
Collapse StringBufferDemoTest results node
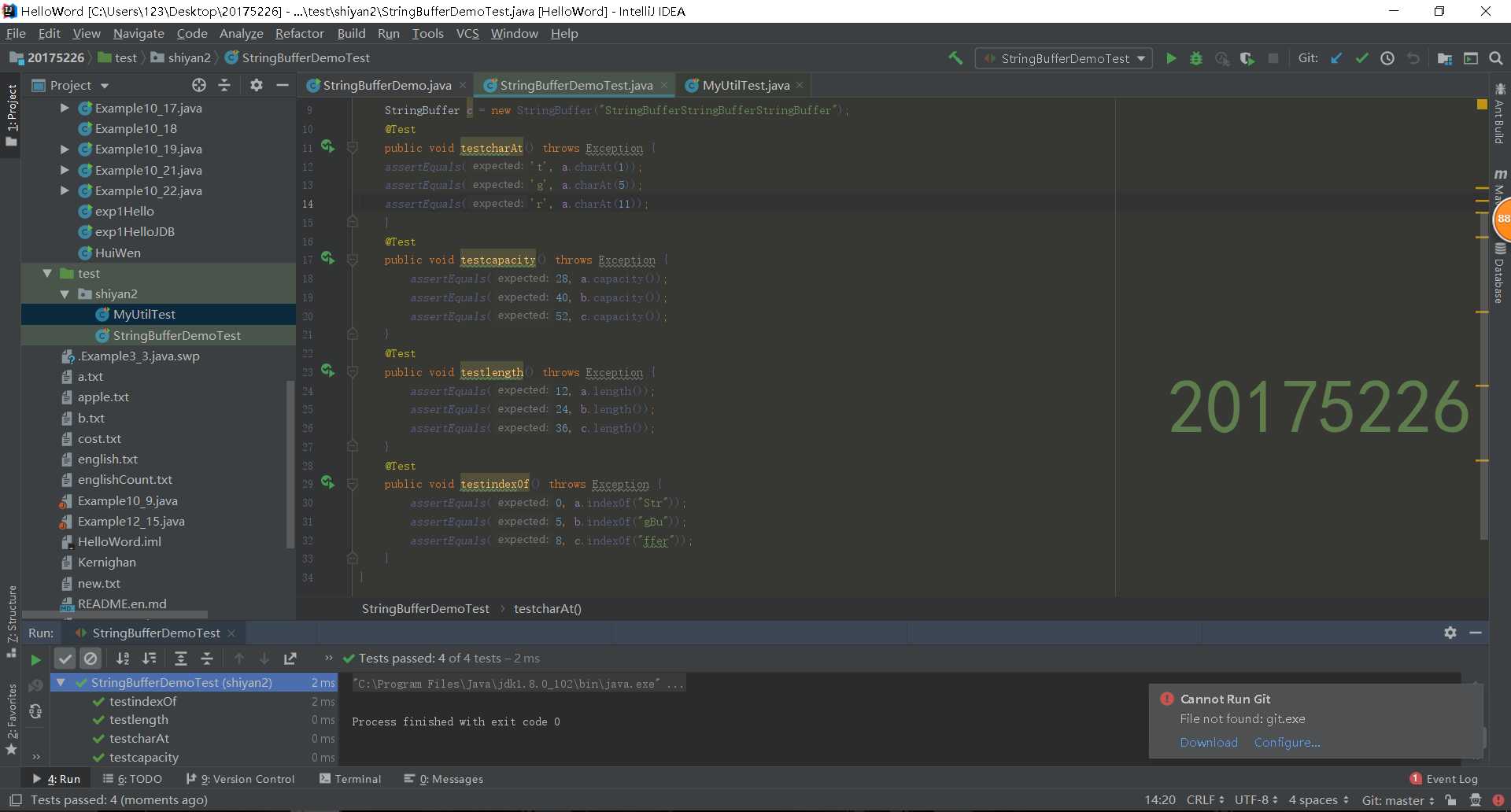(61, 683)
